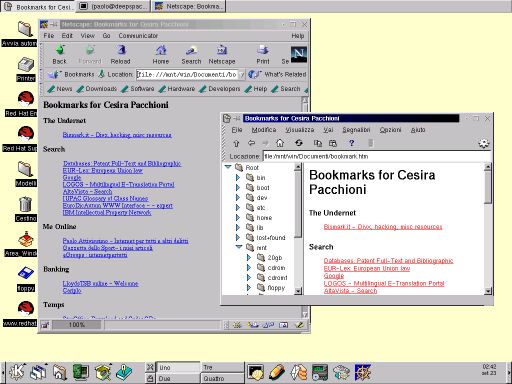Viewport: 512px width, 384px height.
Task: Open Cestino trash desktop icon
Action: pos(26,209)
